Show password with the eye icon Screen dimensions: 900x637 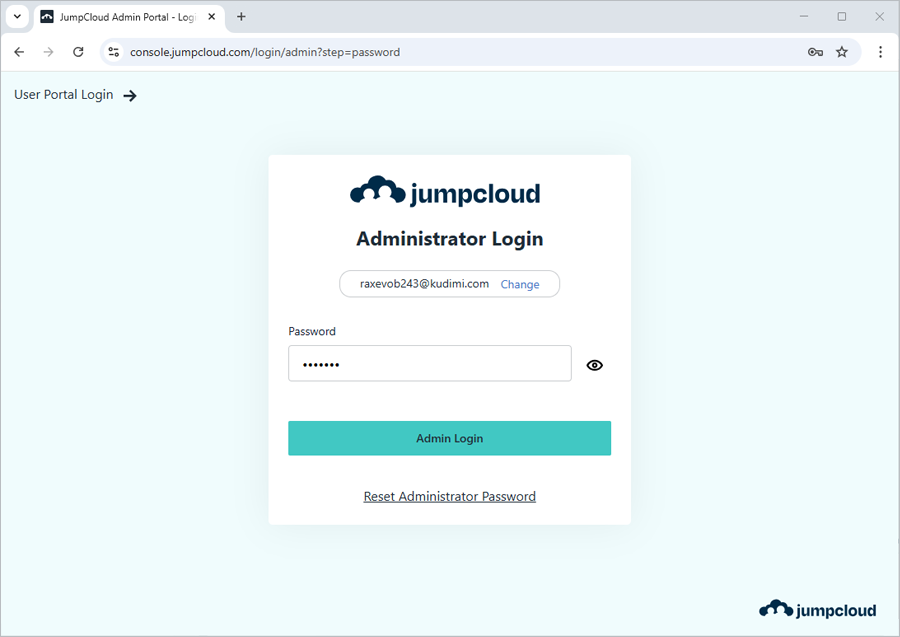pos(595,365)
